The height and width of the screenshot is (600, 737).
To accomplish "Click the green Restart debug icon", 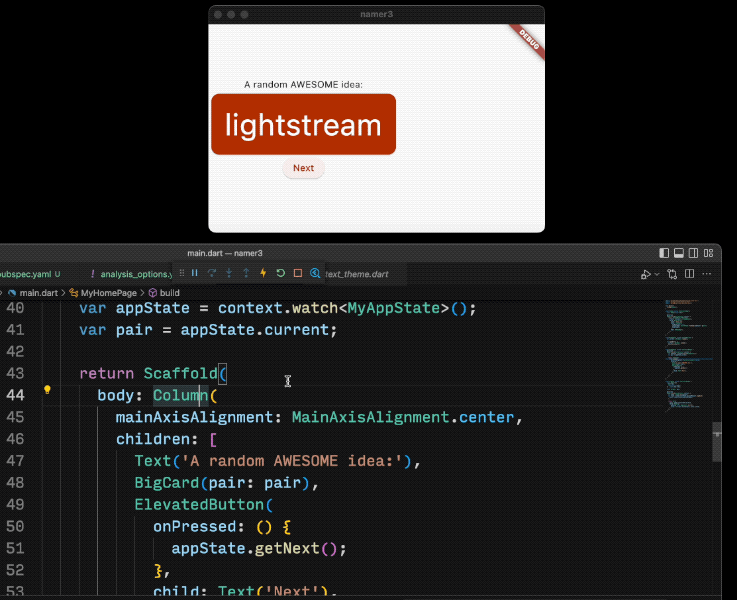I will (280, 273).
